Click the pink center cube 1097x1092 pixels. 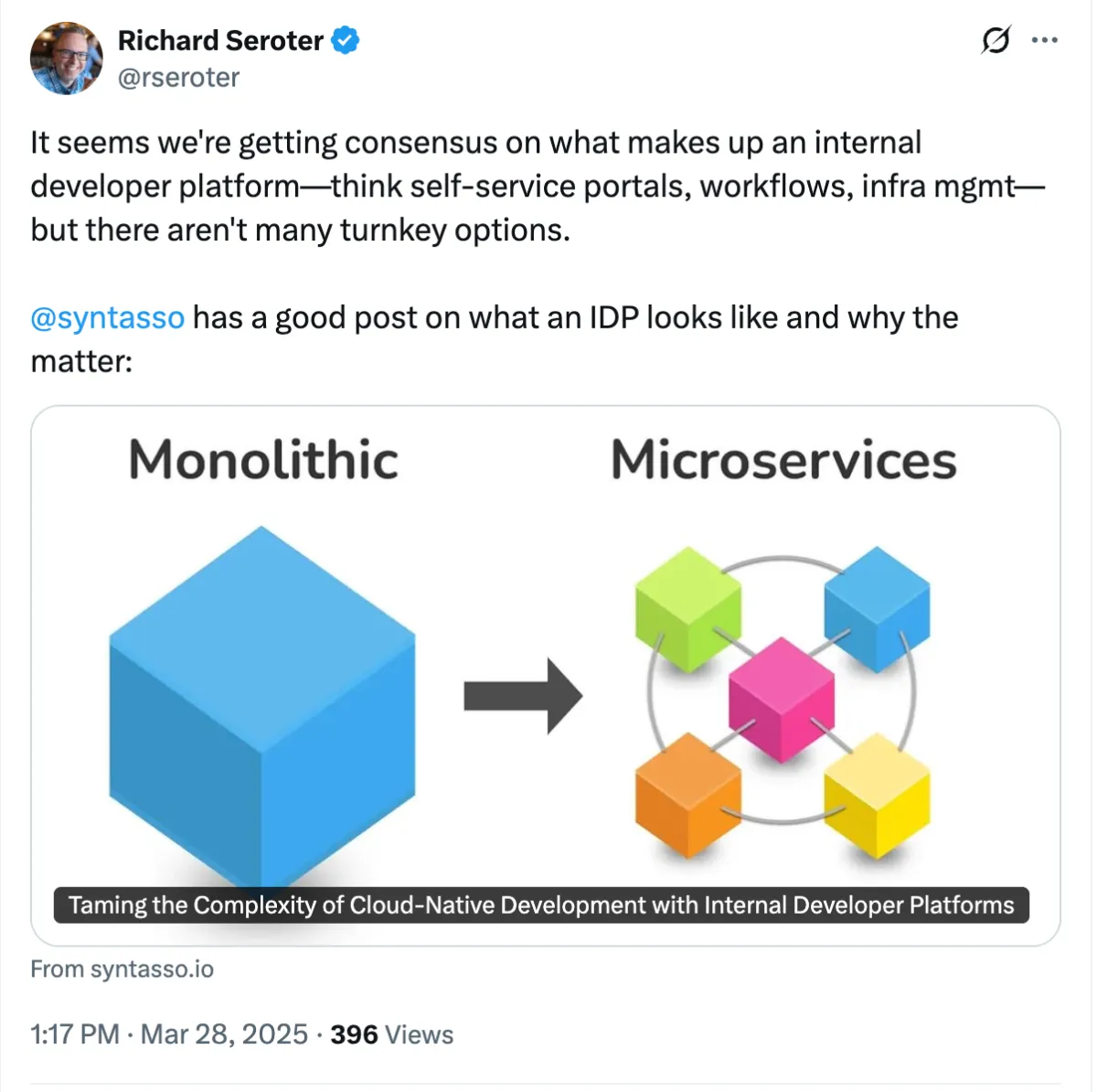782,700
